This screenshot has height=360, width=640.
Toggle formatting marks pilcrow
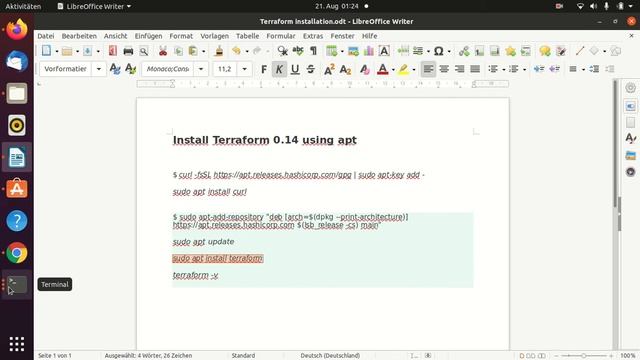pyautogui.click(x=313, y=51)
